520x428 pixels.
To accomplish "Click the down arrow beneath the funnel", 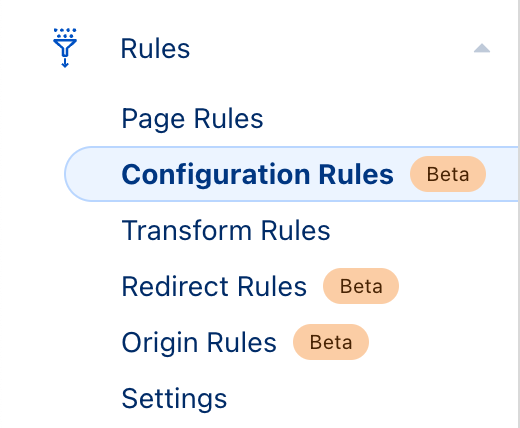I will point(65,62).
